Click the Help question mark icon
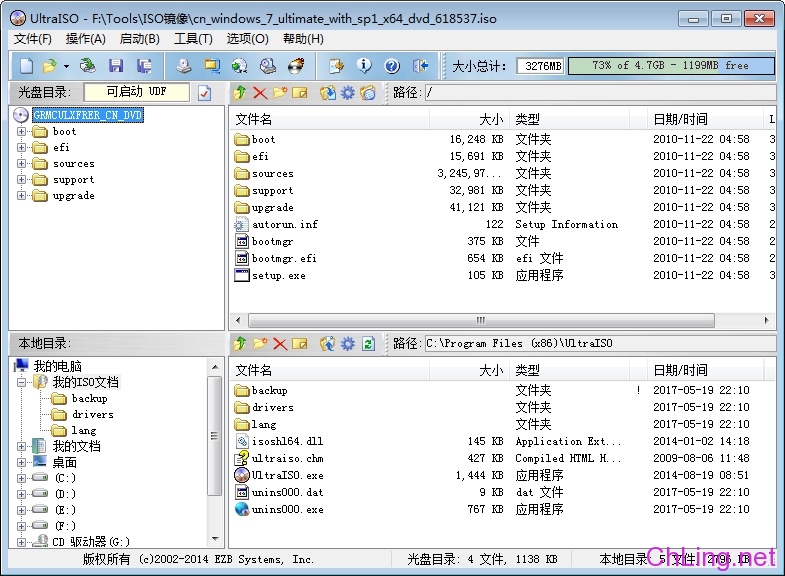785x576 pixels. pyautogui.click(x=392, y=66)
